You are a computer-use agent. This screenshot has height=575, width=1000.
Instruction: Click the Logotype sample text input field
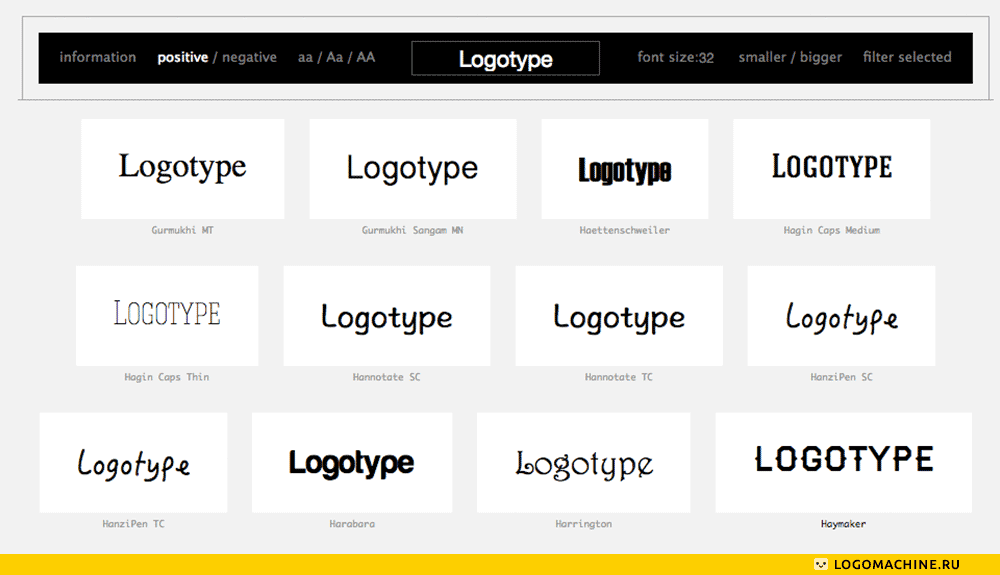coord(505,58)
